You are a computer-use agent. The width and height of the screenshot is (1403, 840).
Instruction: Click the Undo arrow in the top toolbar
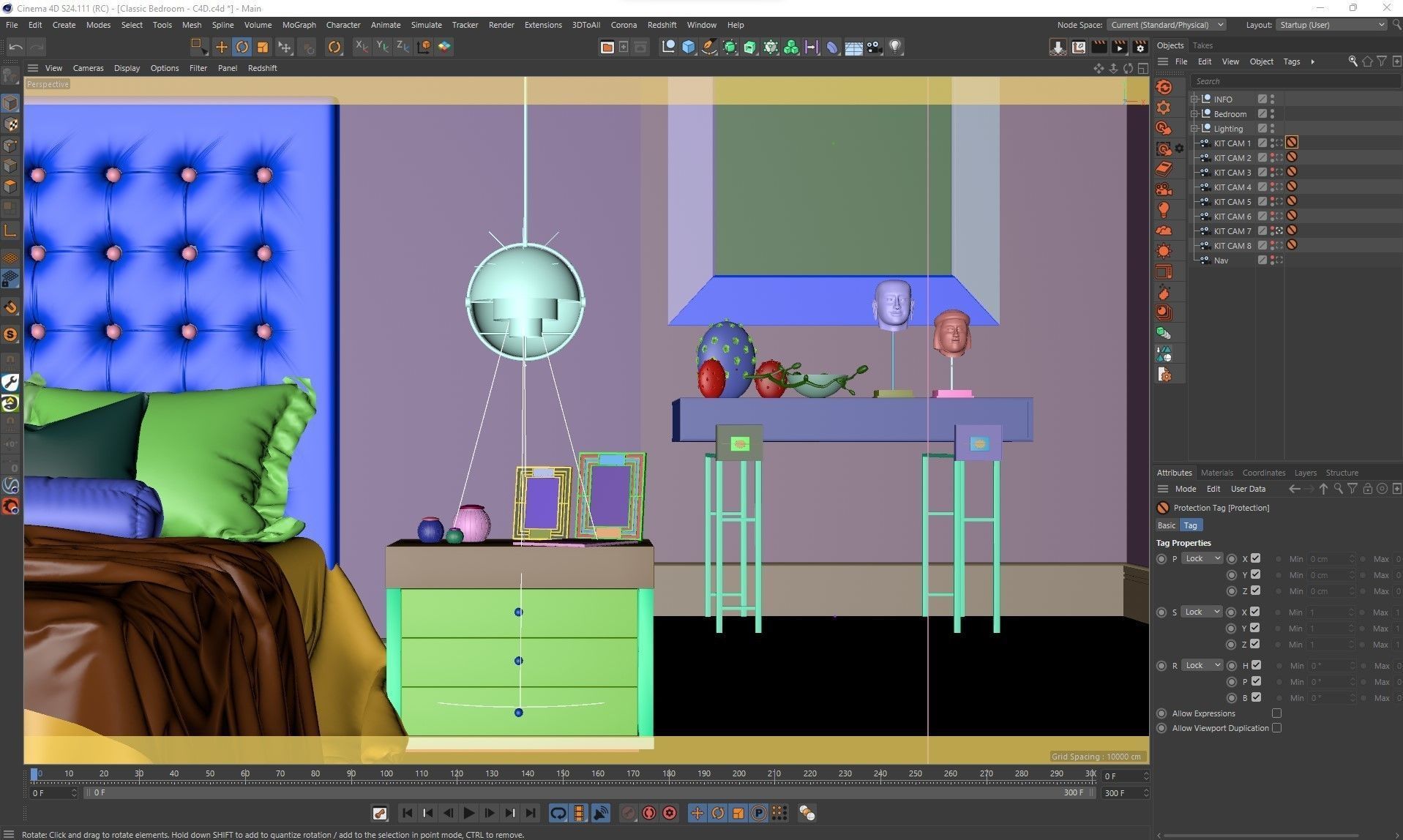[15, 47]
